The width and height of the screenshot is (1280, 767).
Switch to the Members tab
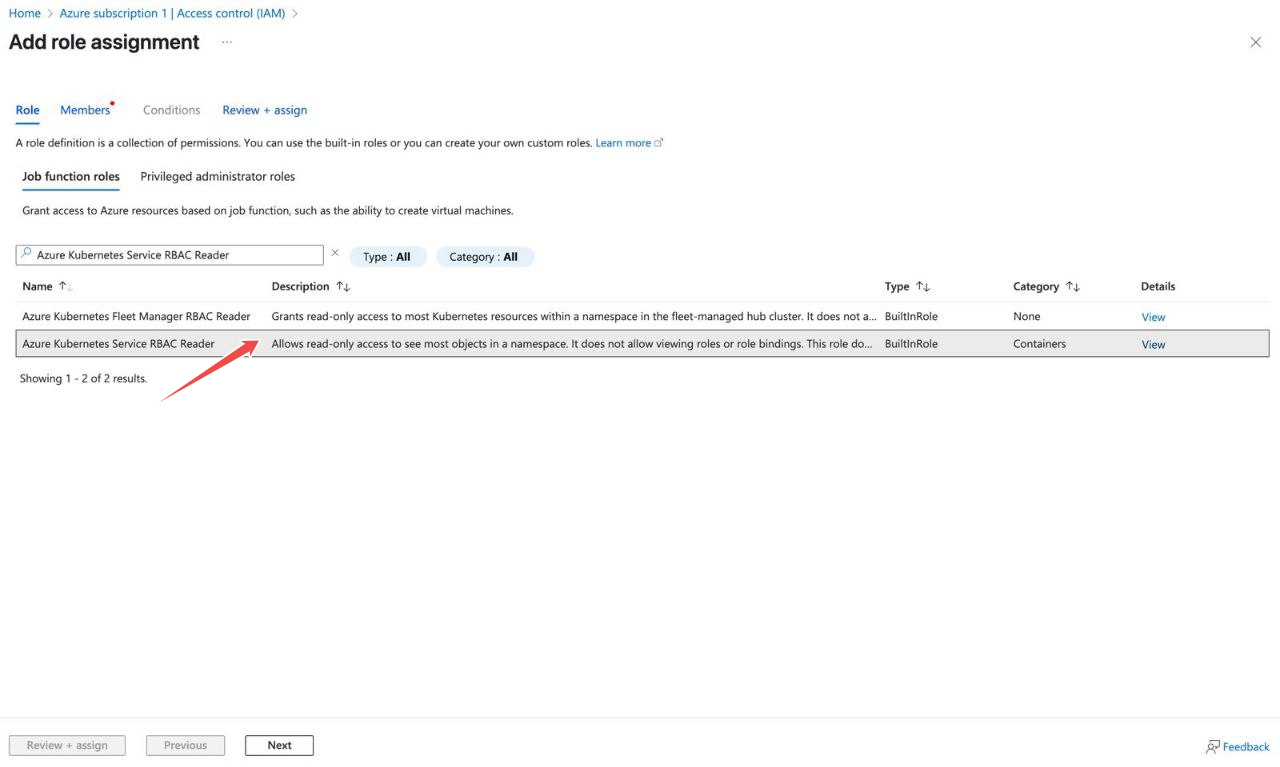point(85,110)
